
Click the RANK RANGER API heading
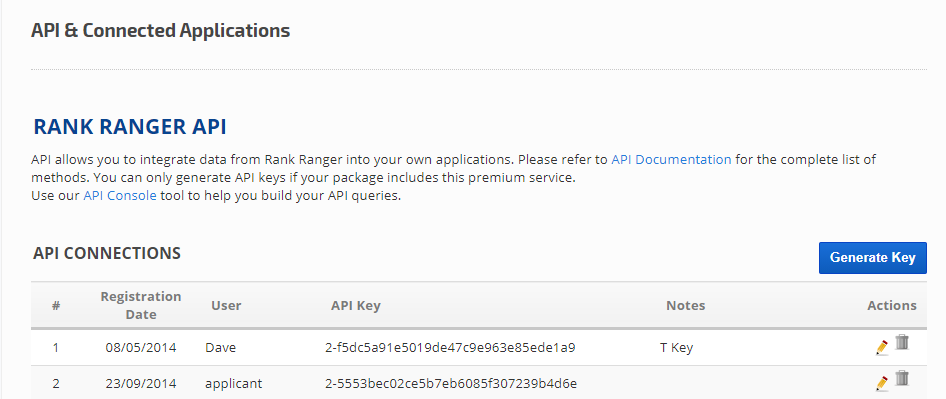pos(130,127)
